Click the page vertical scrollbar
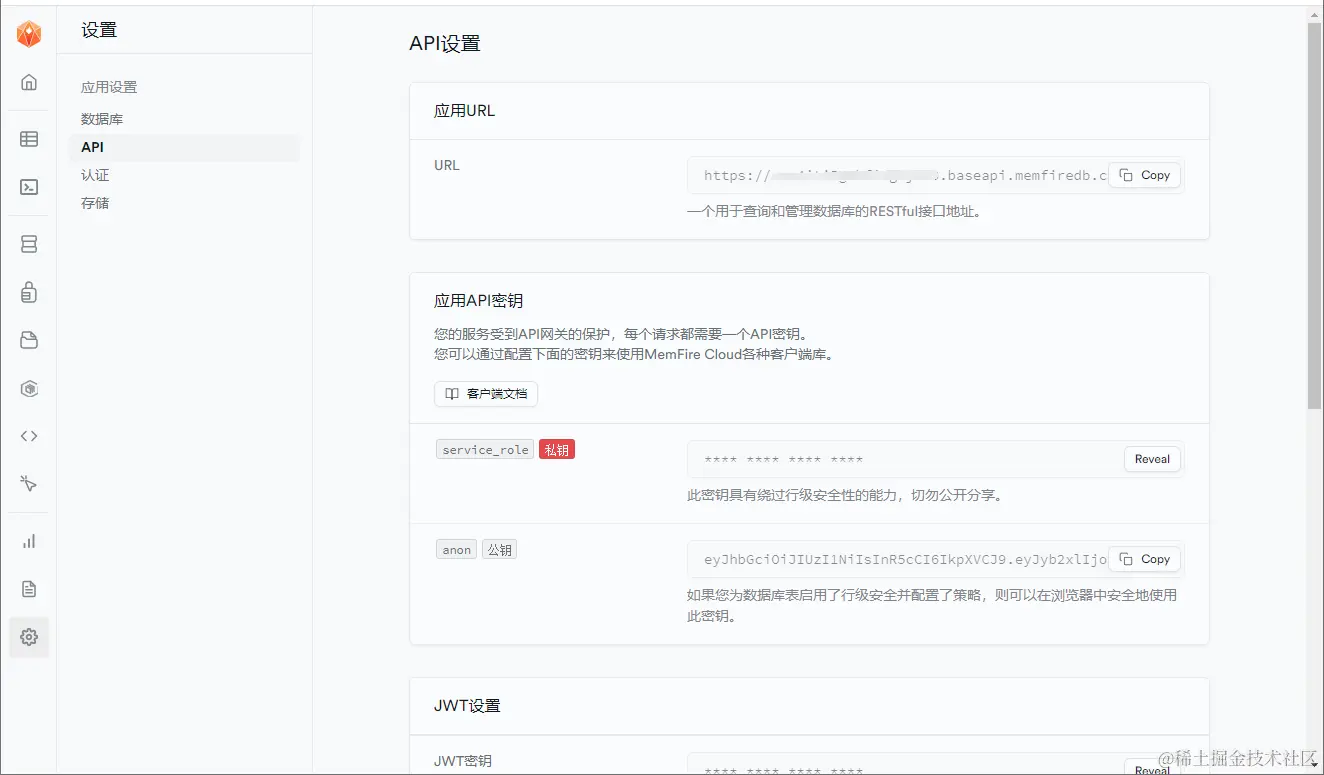The image size is (1324, 775). click(x=1315, y=215)
